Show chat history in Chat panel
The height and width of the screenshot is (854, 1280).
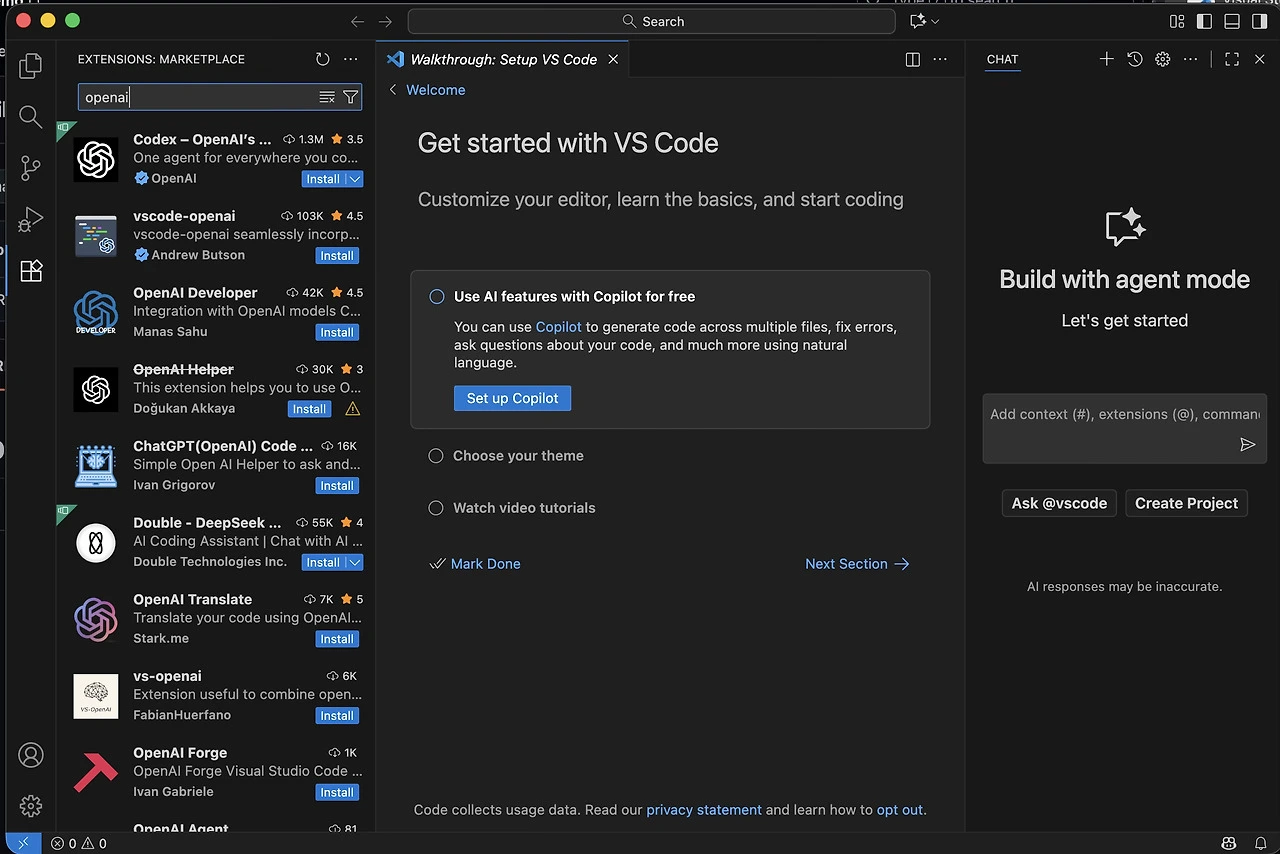[x=1134, y=60]
